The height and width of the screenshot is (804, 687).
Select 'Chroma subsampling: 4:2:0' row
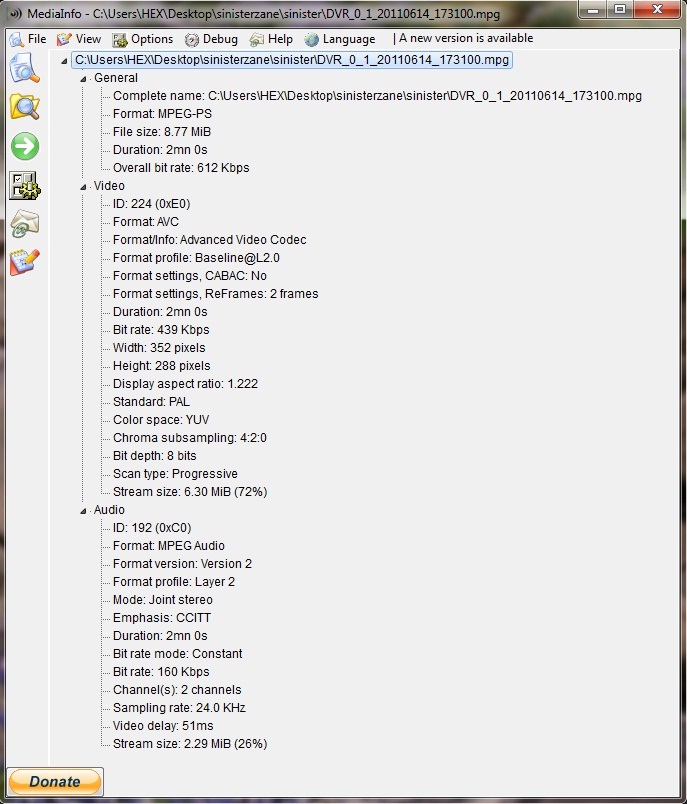[x=190, y=437]
